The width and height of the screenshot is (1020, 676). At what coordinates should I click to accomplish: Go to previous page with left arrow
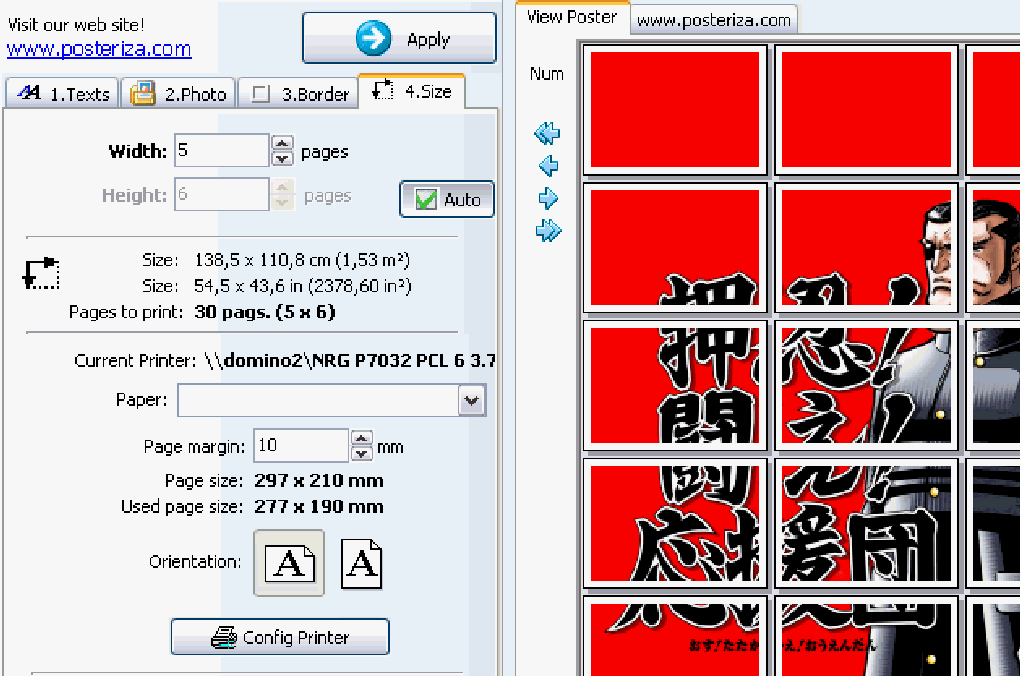(548, 166)
